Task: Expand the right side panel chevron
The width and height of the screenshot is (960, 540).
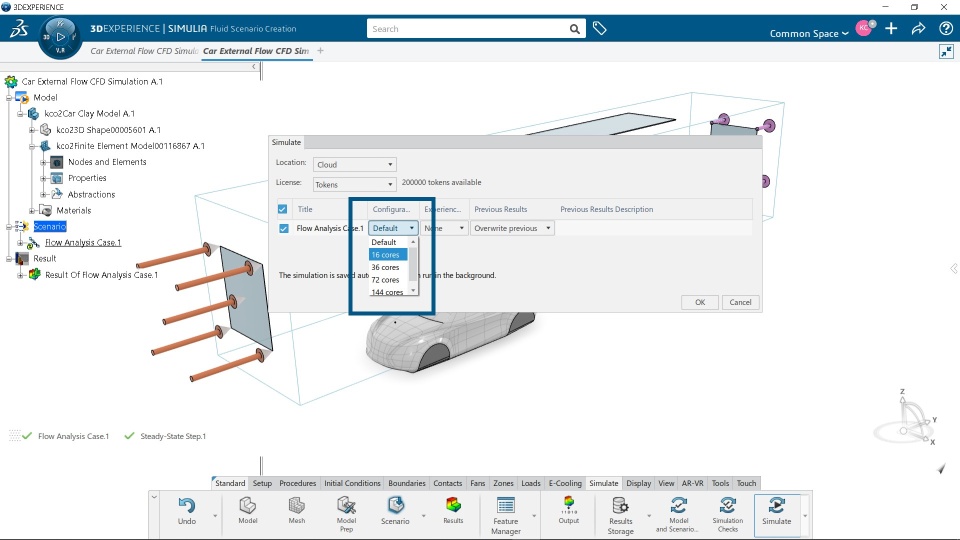Action: click(x=954, y=268)
